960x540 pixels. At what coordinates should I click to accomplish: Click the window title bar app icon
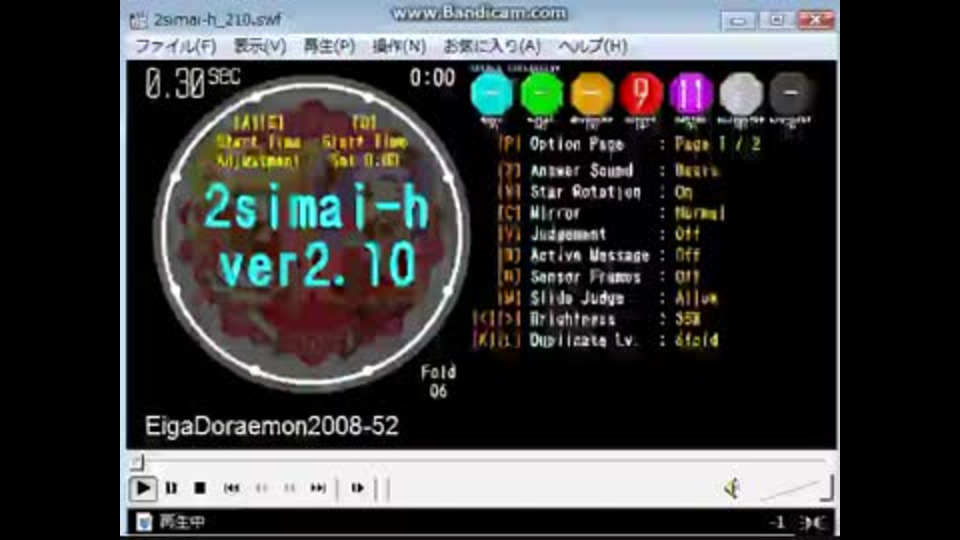[x=139, y=20]
